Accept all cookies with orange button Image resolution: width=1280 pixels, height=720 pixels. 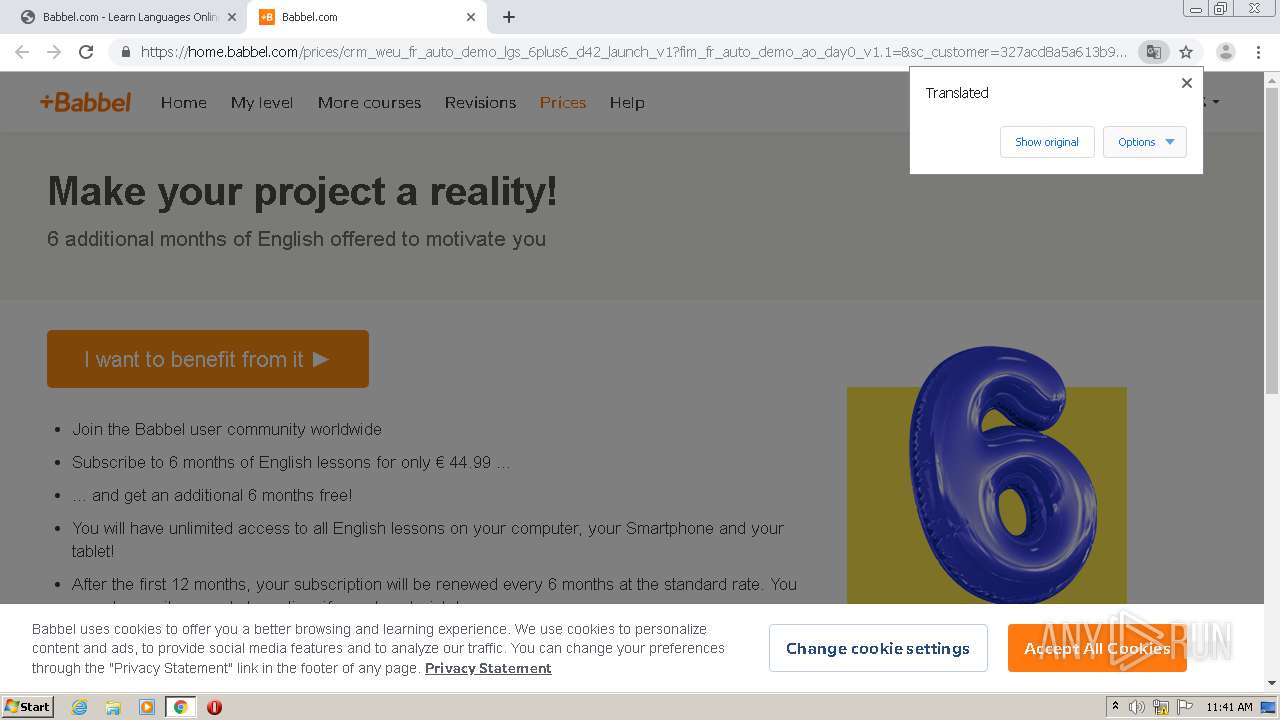pyautogui.click(x=1097, y=648)
